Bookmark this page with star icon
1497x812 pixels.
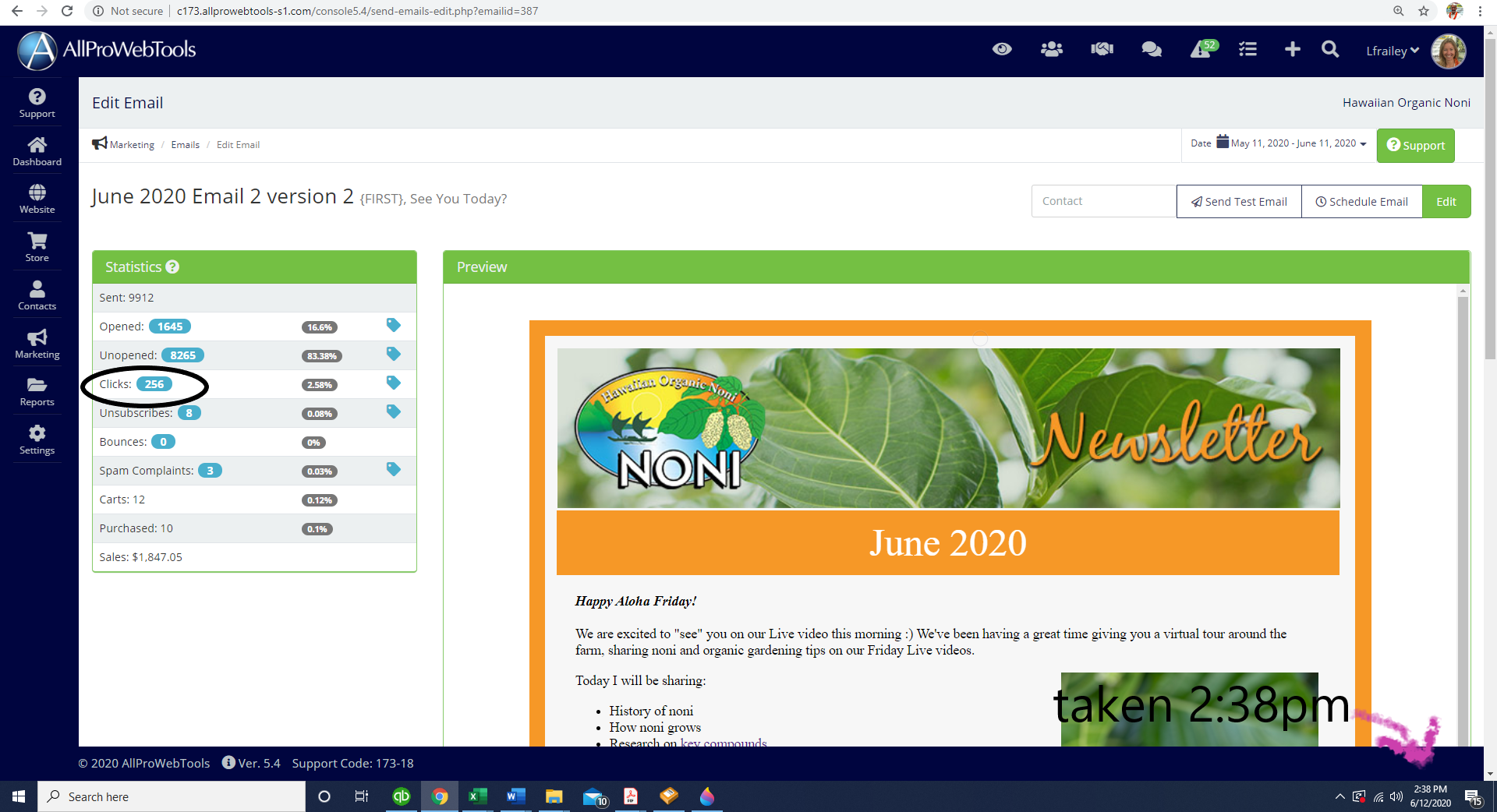click(1424, 11)
